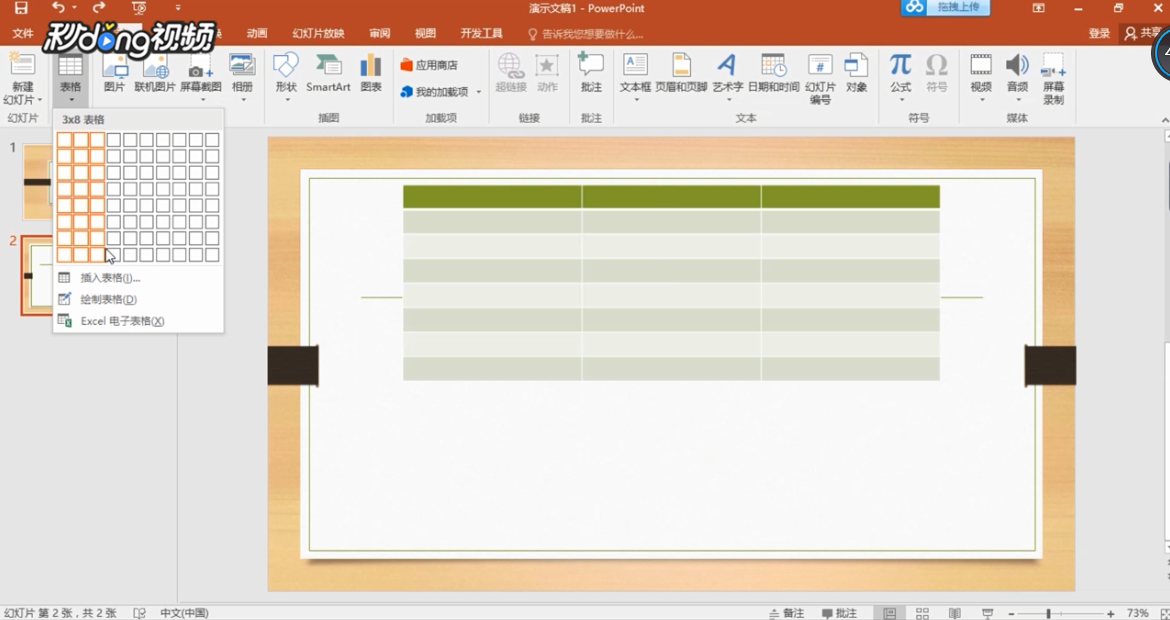
Task: Toggle Comments (批注) pane in status bar
Action: [839, 613]
